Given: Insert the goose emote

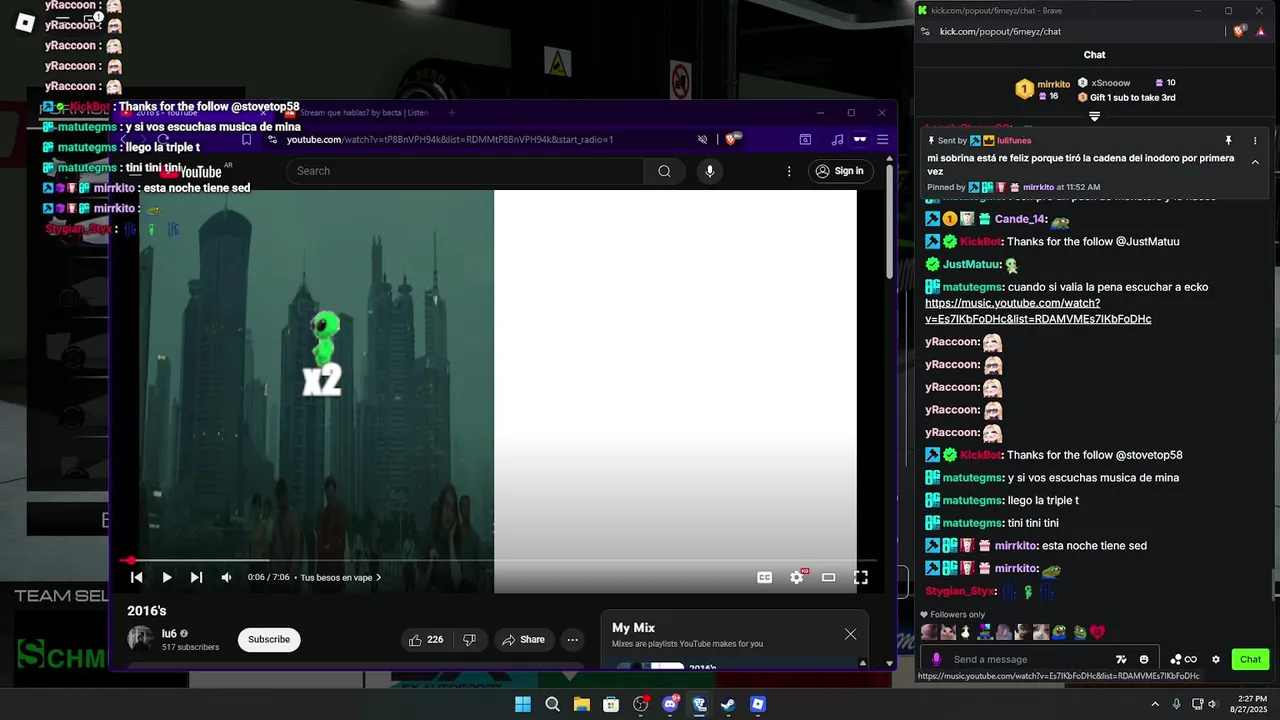Looking at the screenshot, I should coord(966,632).
